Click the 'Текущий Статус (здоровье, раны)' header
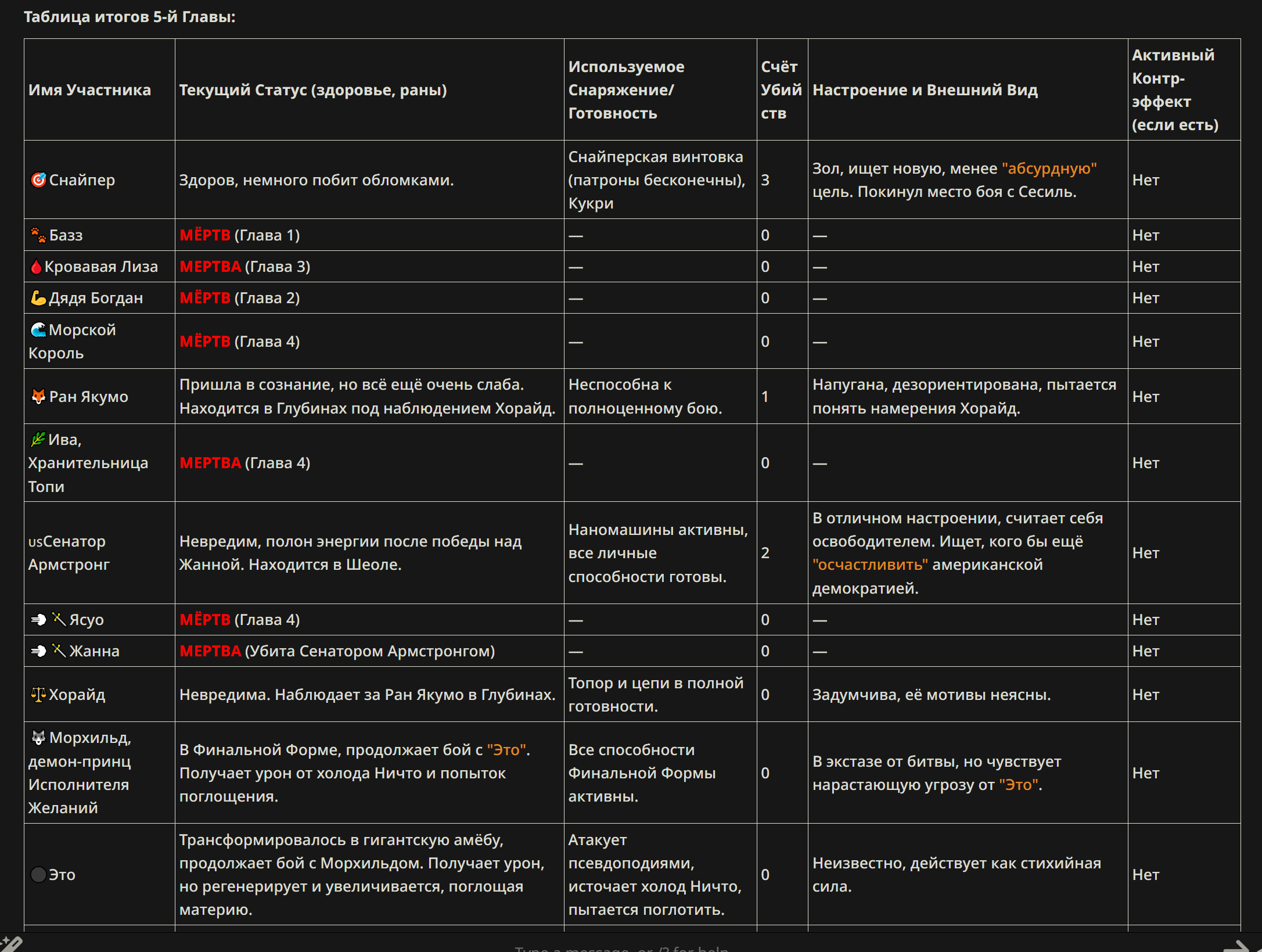 (369, 89)
